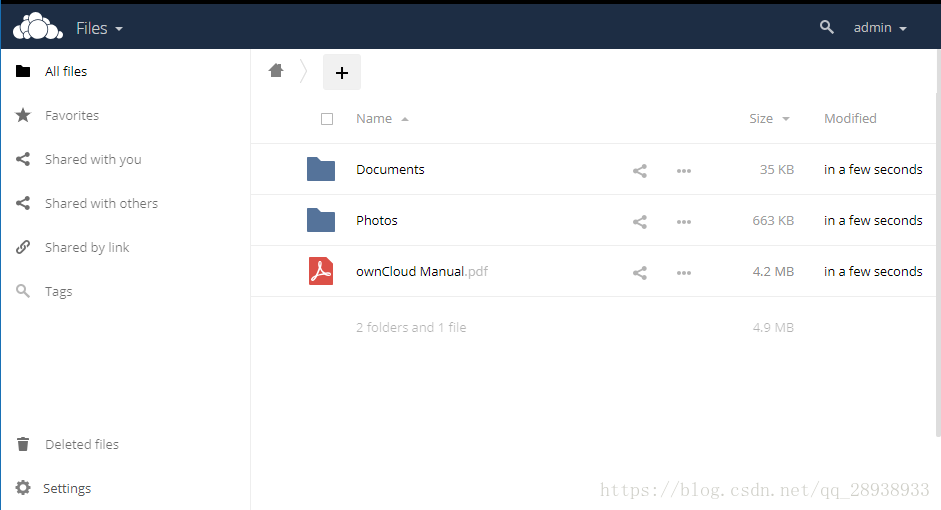This screenshot has height=510, width=941.
Task: Open more actions for ownCloud Manual.pdf
Action: [x=684, y=273]
